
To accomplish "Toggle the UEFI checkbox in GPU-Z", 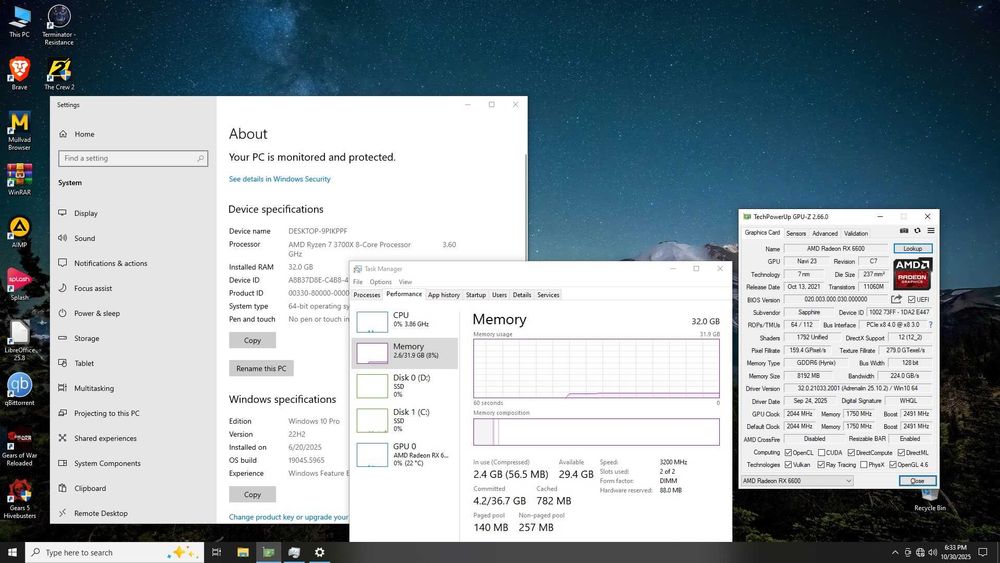I will 911,300.
